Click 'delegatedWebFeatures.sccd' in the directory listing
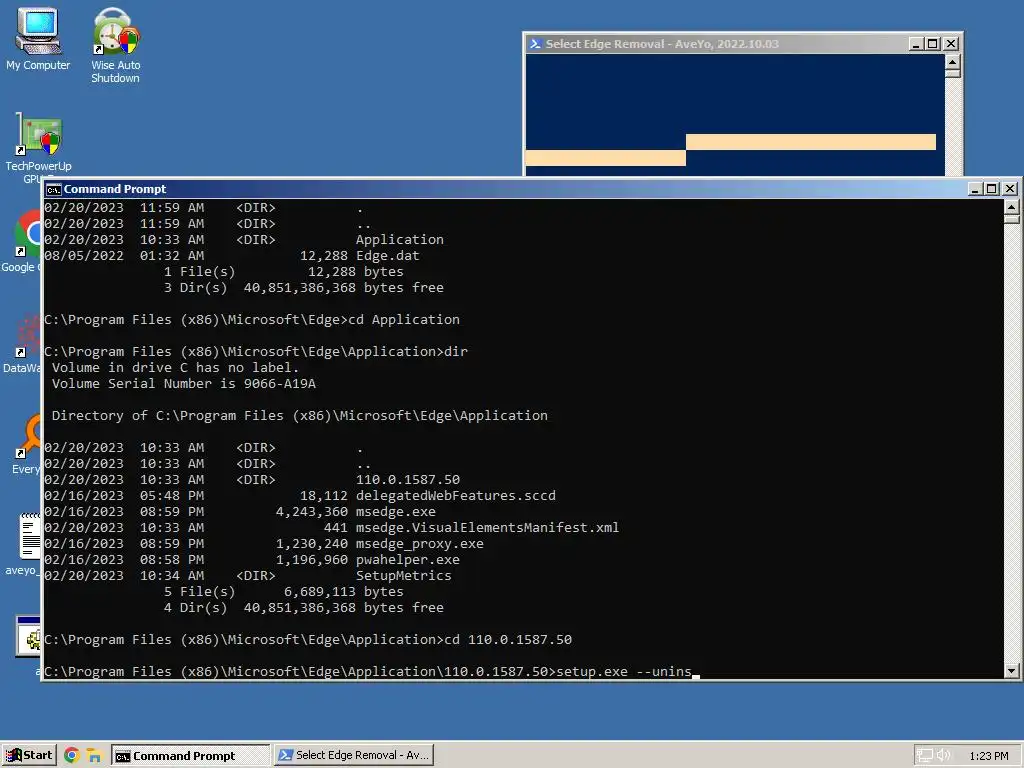This screenshot has height=768, width=1024. click(456, 496)
